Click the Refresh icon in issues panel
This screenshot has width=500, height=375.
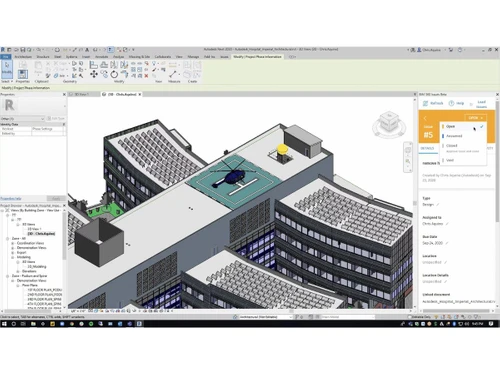(425, 103)
